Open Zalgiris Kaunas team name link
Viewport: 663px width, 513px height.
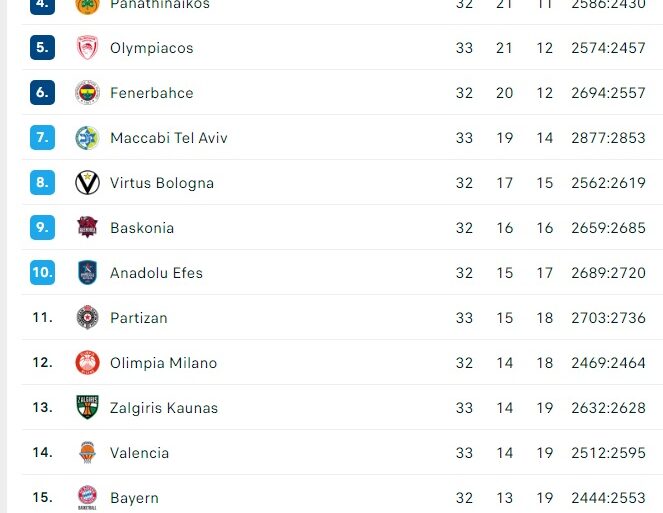(x=163, y=408)
